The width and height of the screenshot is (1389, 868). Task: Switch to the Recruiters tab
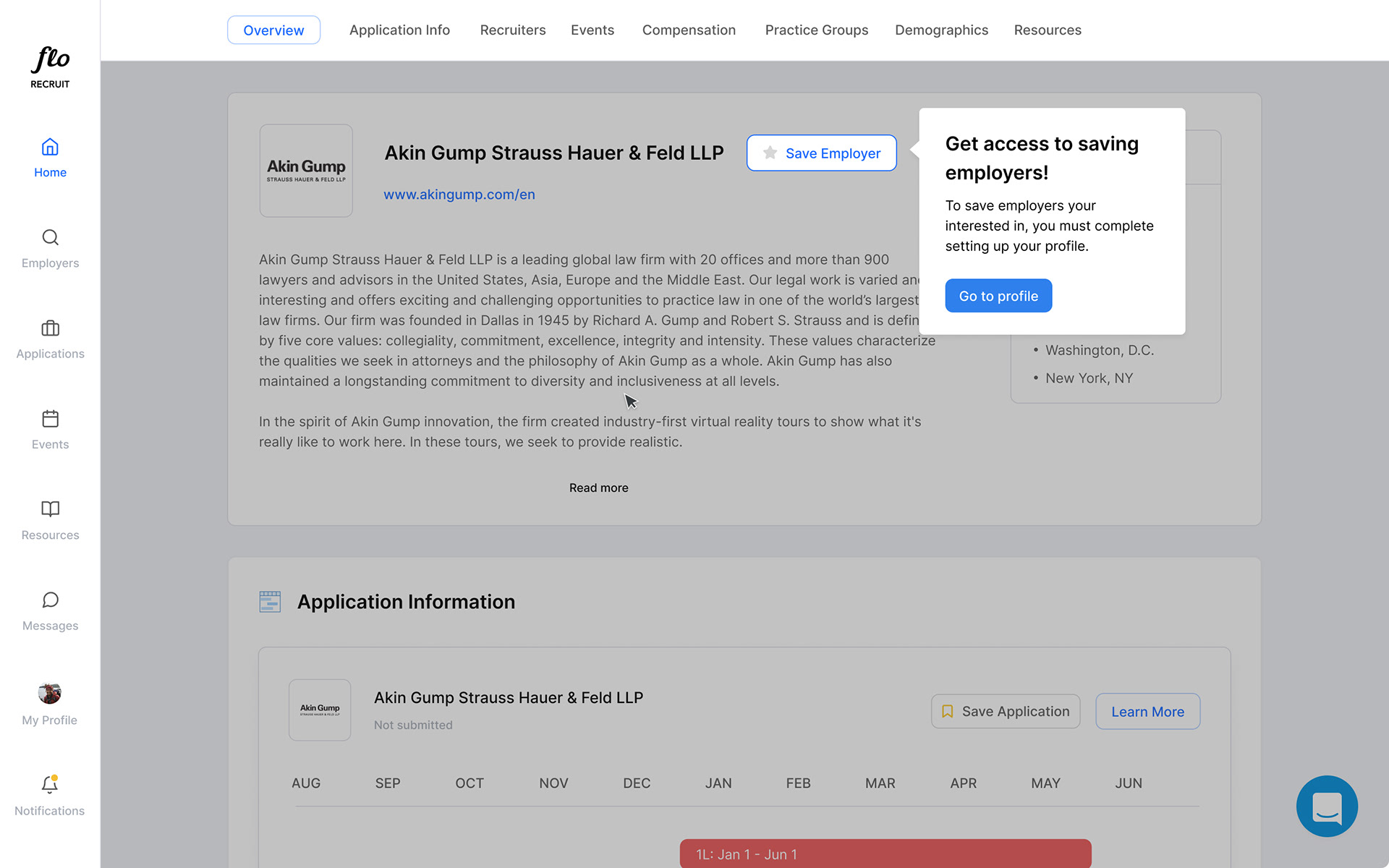513,30
